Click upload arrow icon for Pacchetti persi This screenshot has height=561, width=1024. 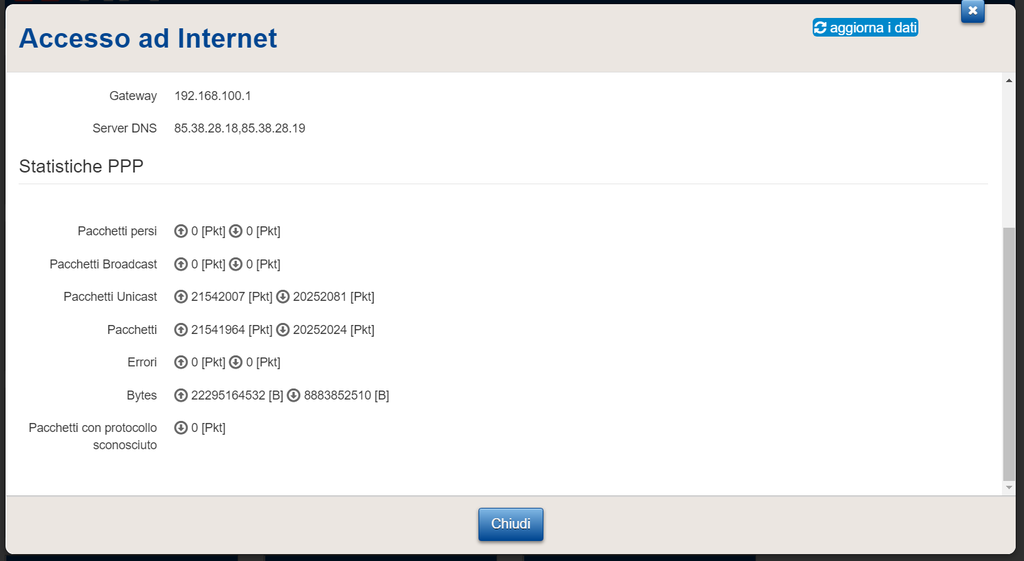click(181, 231)
